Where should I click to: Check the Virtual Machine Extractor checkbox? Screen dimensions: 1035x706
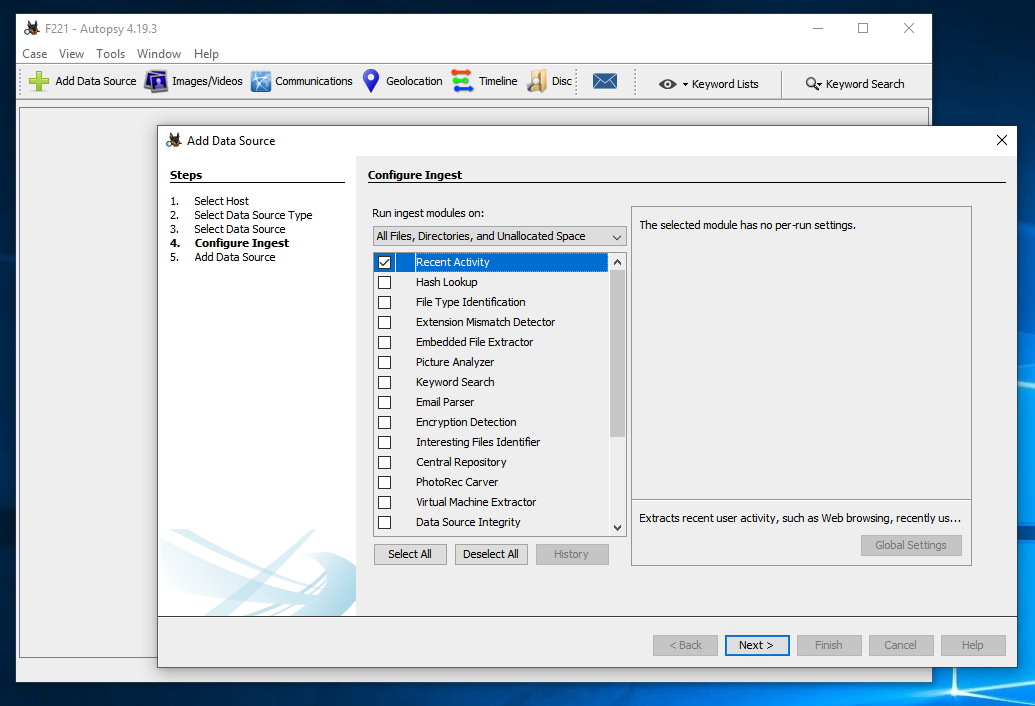click(x=385, y=503)
